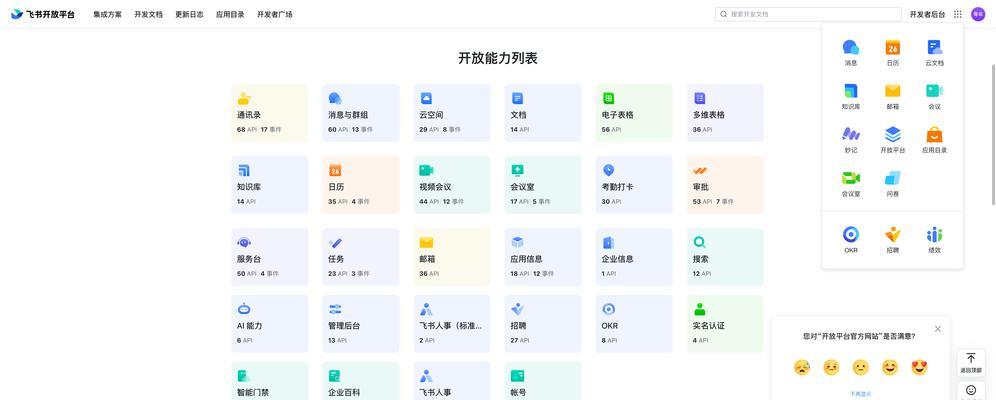This screenshot has width=996, height=400.
Task: Open the 多维表格 capability card
Action: point(725,113)
